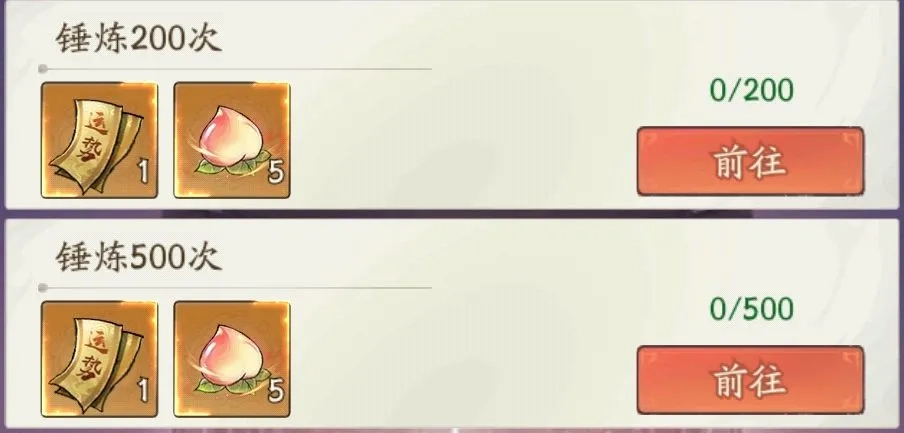This screenshot has height=433, width=904.
Task: Click the progress knob of 锤炼200次 bar
Action: point(43,69)
